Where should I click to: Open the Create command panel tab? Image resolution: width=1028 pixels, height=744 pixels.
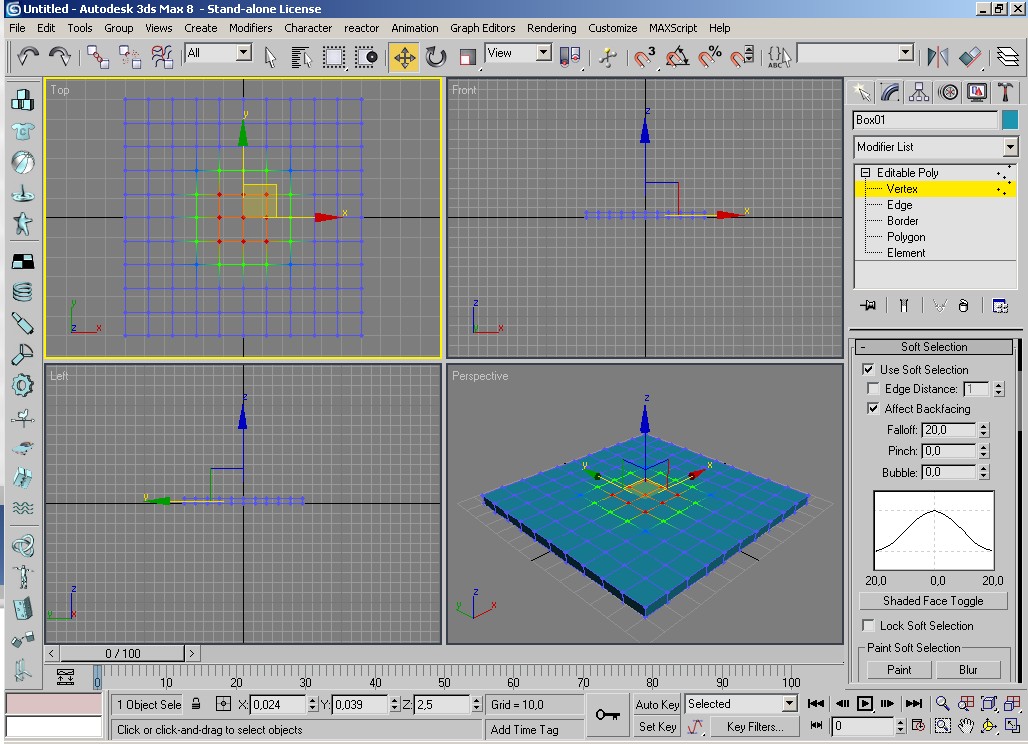[x=861, y=92]
